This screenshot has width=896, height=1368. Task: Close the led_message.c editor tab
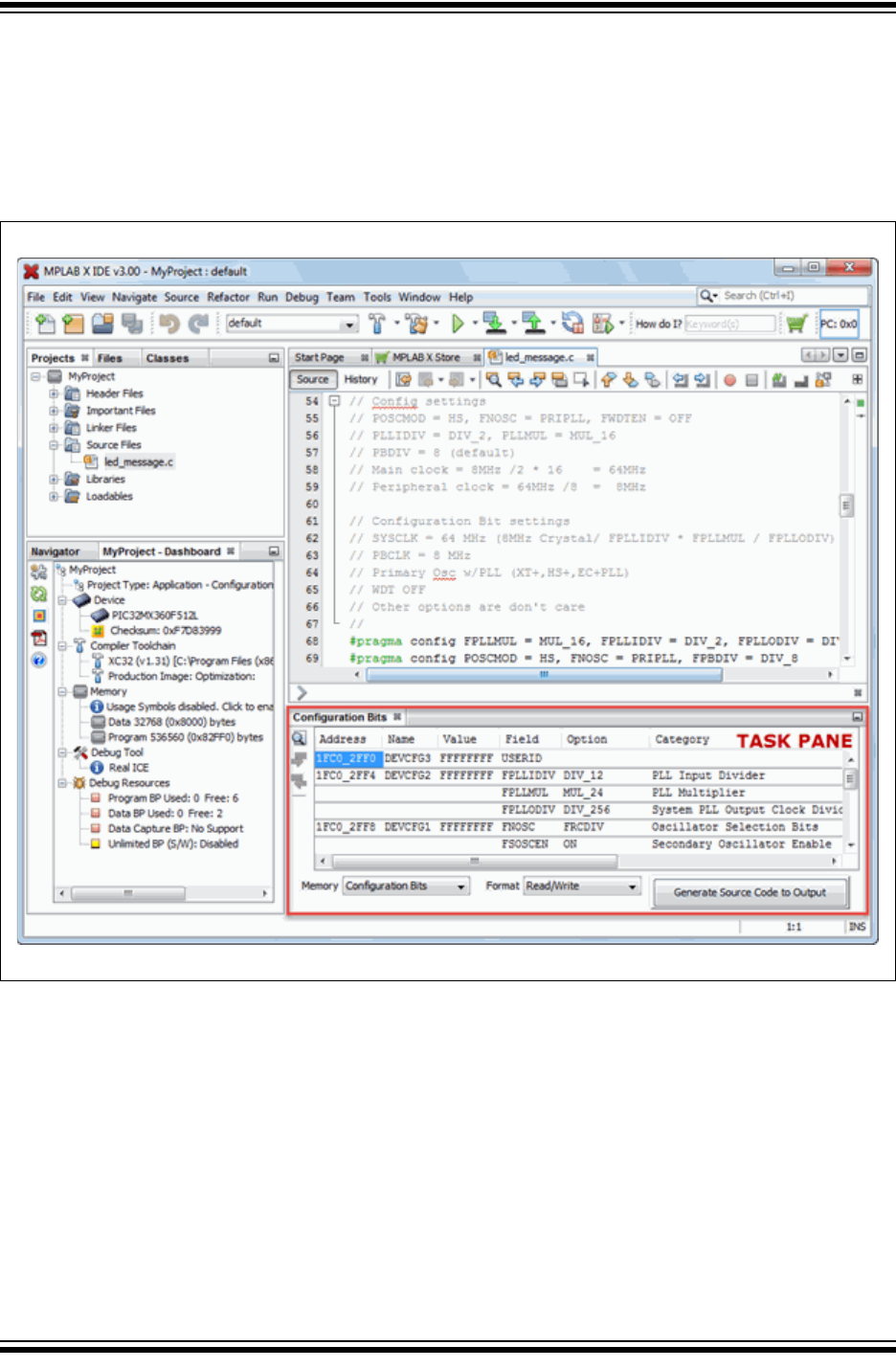590,357
